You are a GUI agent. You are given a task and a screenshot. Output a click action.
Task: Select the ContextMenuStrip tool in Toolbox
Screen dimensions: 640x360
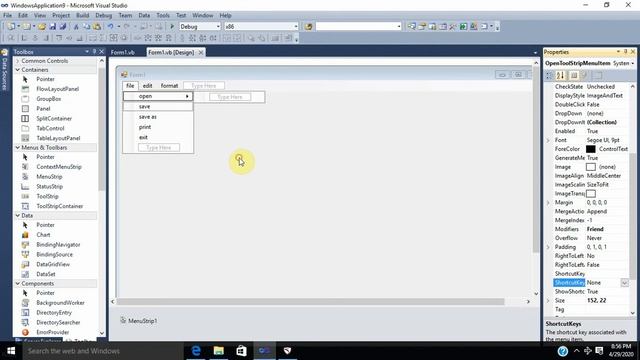point(59,167)
